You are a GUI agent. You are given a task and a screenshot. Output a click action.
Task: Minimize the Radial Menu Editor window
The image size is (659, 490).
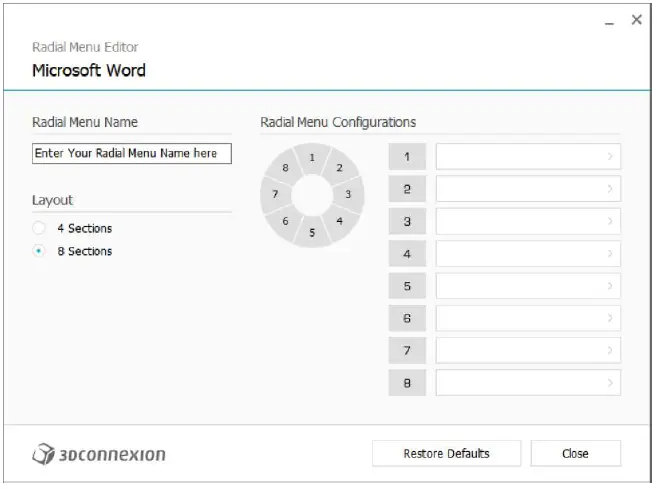[609, 22]
